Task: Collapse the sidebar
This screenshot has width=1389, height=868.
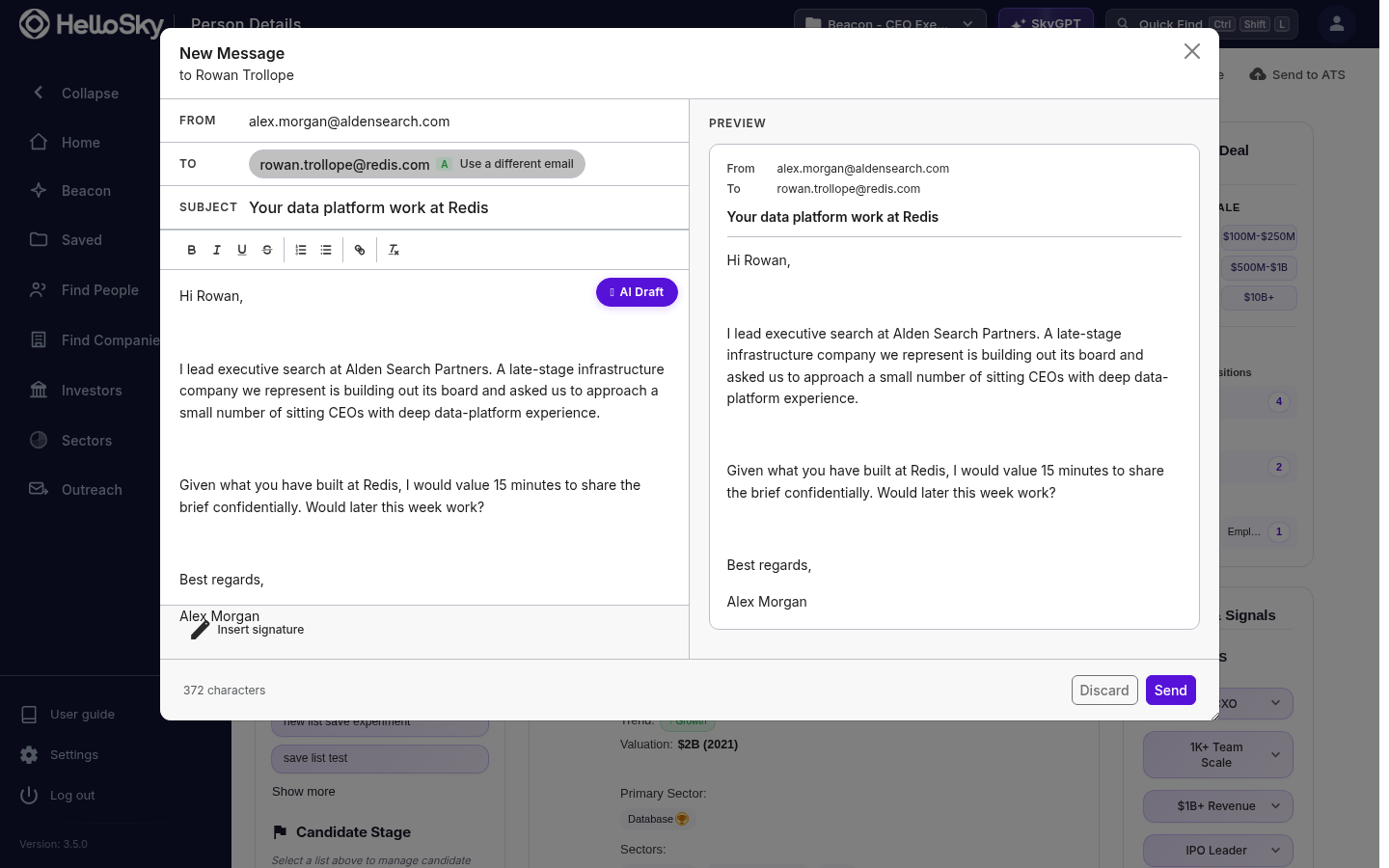Action: (75, 94)
